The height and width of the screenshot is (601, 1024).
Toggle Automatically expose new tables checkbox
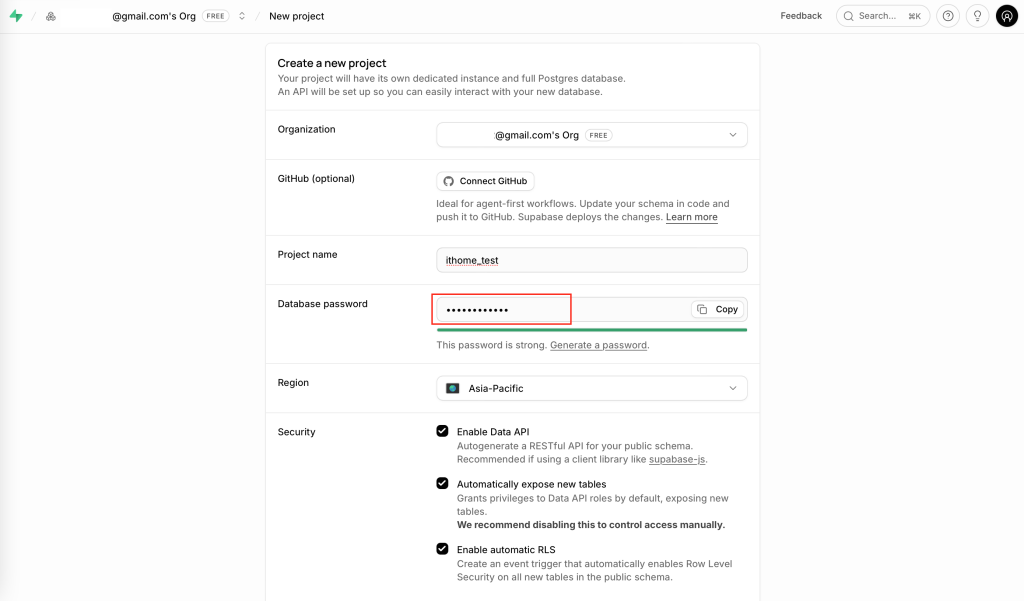point(442,483)
